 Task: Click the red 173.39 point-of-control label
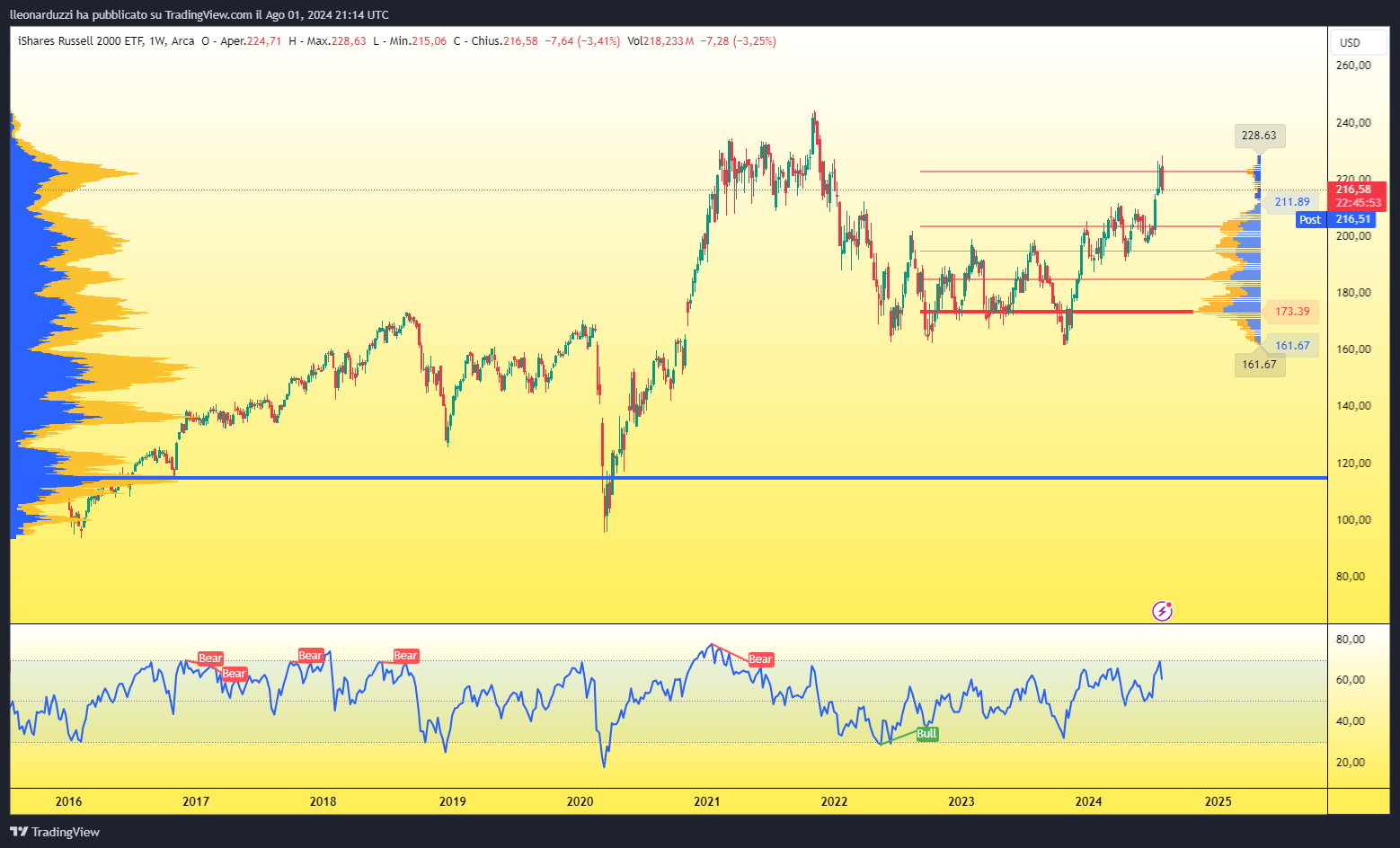click(x=1292, y=312)
